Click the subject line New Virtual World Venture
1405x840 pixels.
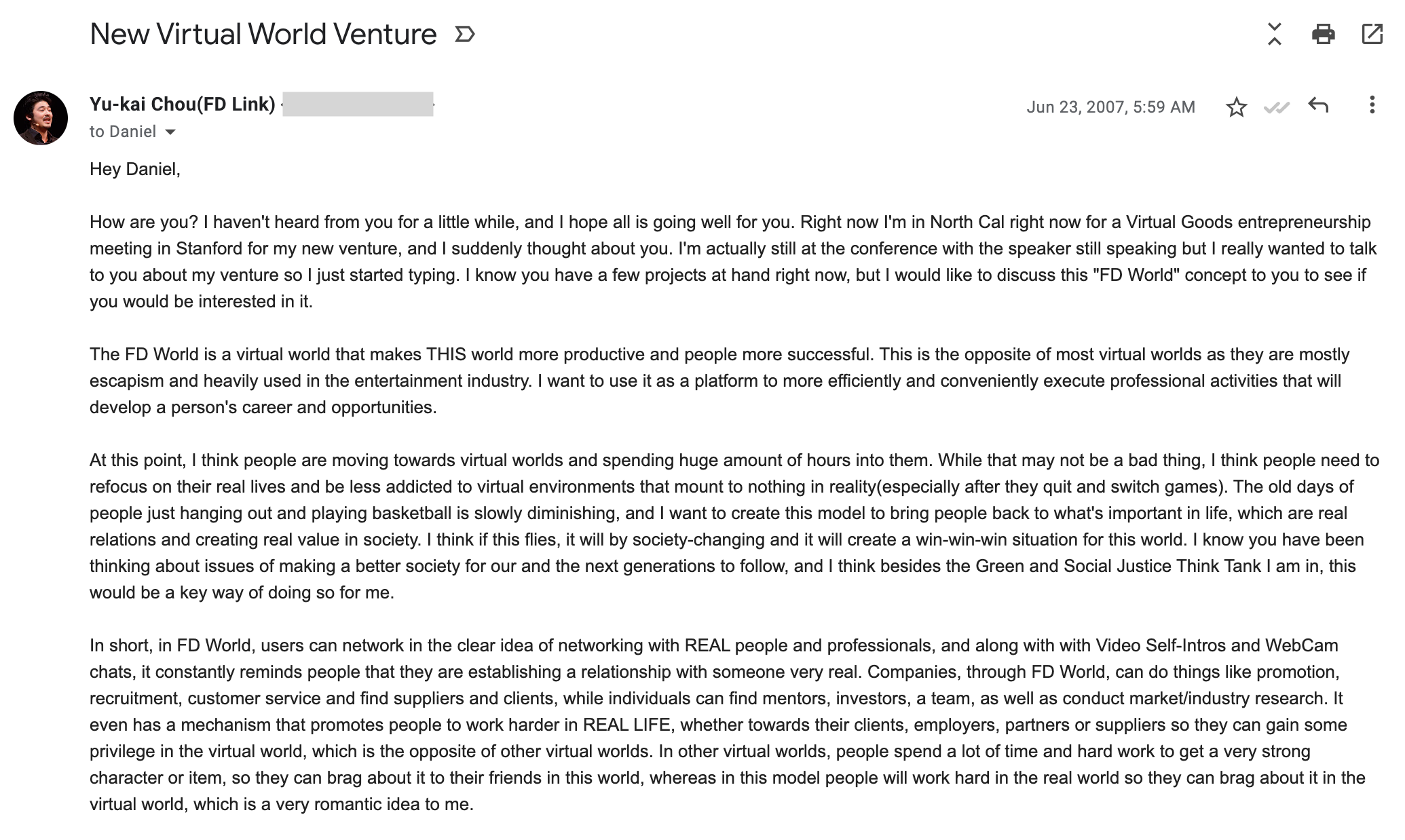click(263, 34)
